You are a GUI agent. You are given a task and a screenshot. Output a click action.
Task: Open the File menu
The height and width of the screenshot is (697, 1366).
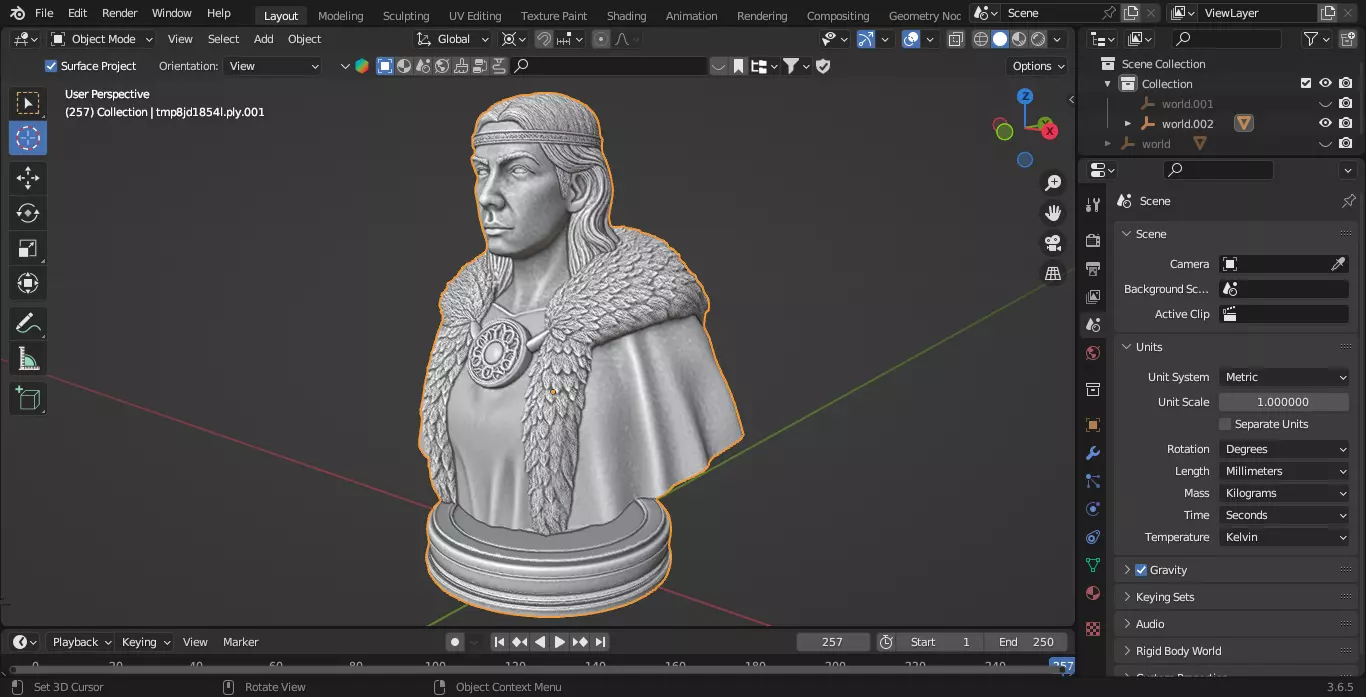pyautogui.click(x=44, y=13)
